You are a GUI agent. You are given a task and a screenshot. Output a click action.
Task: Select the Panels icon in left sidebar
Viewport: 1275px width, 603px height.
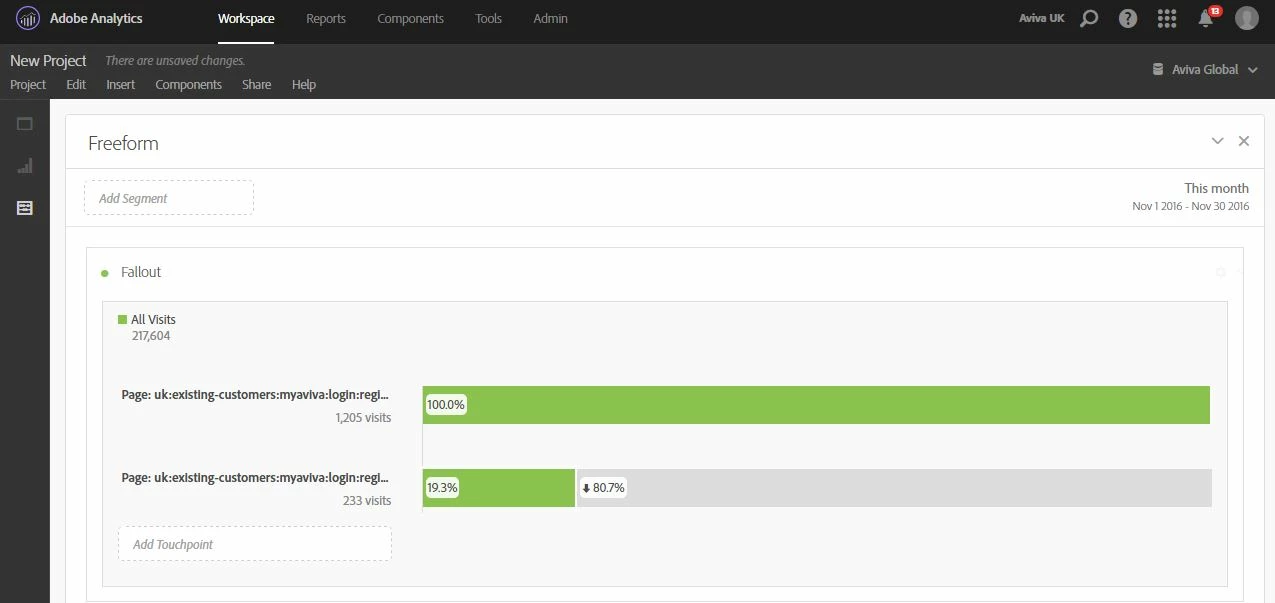coord(25,124)
